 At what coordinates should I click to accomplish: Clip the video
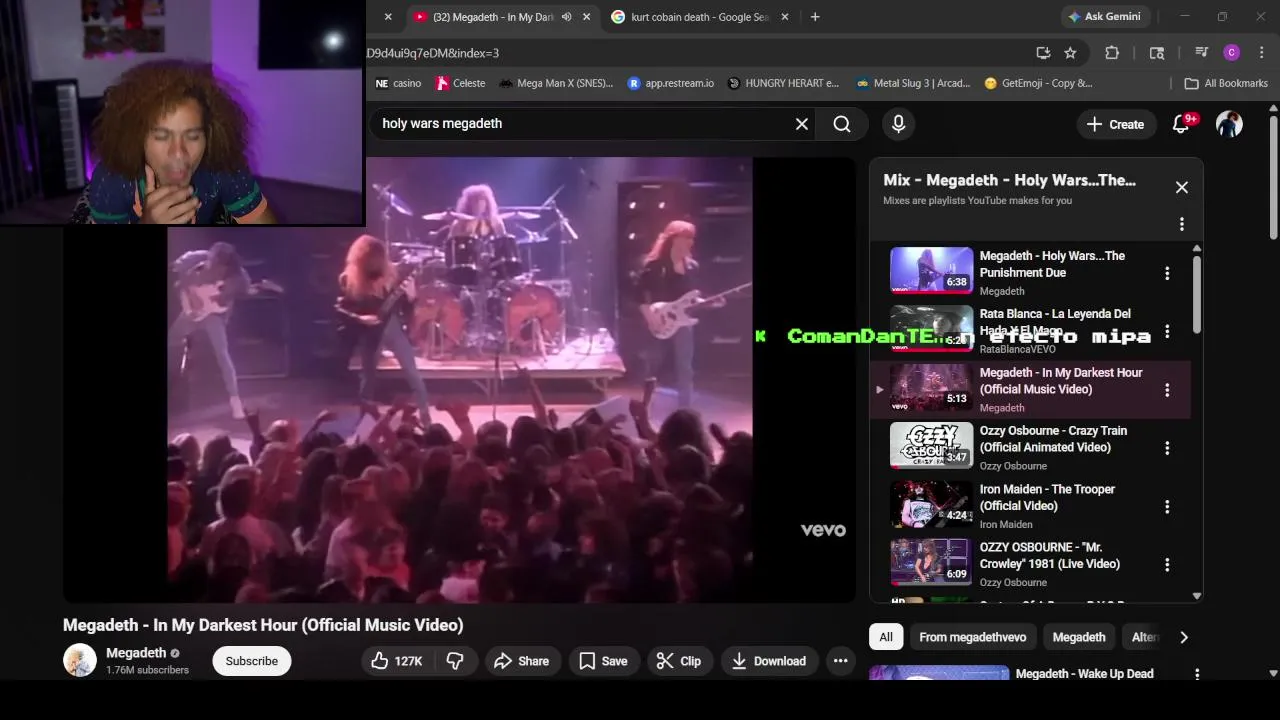(x=678, y=661)
